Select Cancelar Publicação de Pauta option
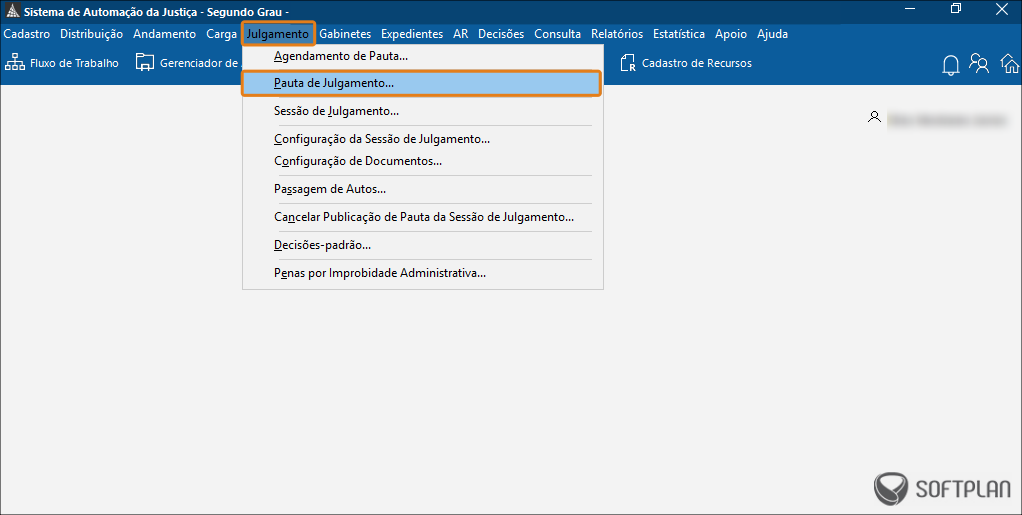 click(x=423, y=216)
